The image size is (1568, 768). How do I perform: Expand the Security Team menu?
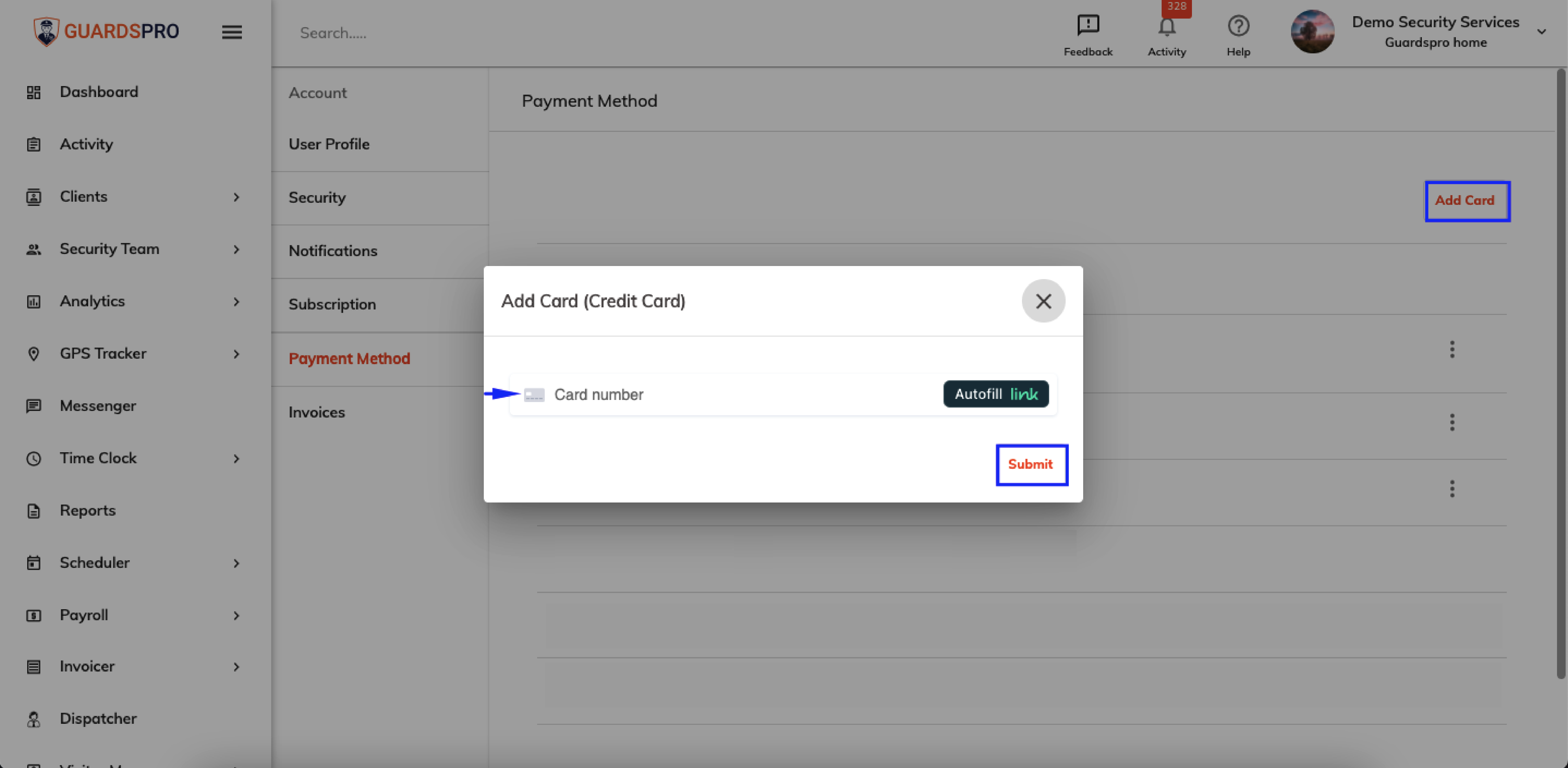pyautogui.click(x=110, y=249)
